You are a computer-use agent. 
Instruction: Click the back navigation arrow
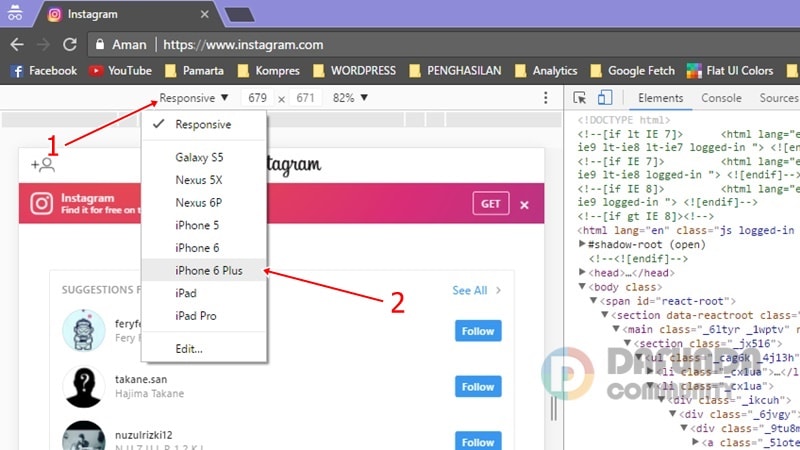[17, 44]
